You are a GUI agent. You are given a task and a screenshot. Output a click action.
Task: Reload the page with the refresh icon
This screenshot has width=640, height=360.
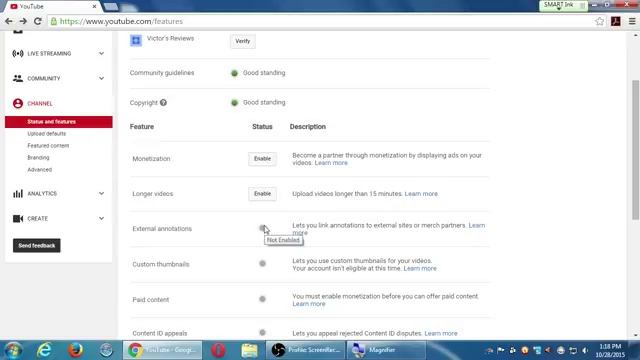(x=38, y=21)
